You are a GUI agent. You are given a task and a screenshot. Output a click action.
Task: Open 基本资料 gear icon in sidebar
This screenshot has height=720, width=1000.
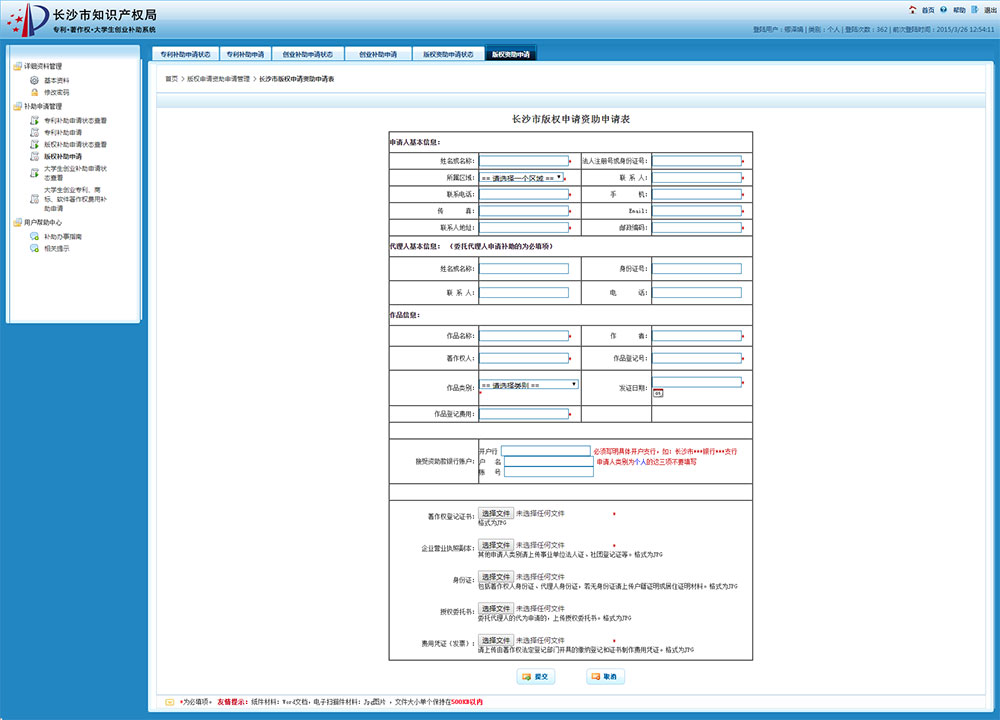pos(34,80)
